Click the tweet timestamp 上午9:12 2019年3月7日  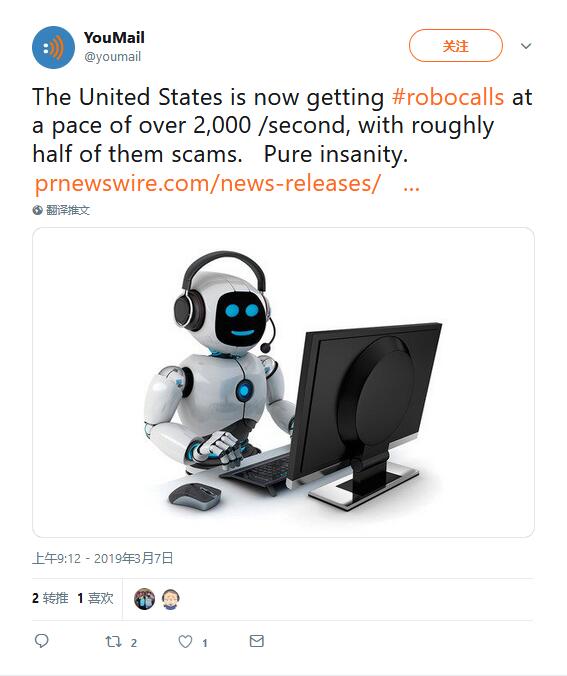pyautogui.click(x=103, y=558)
